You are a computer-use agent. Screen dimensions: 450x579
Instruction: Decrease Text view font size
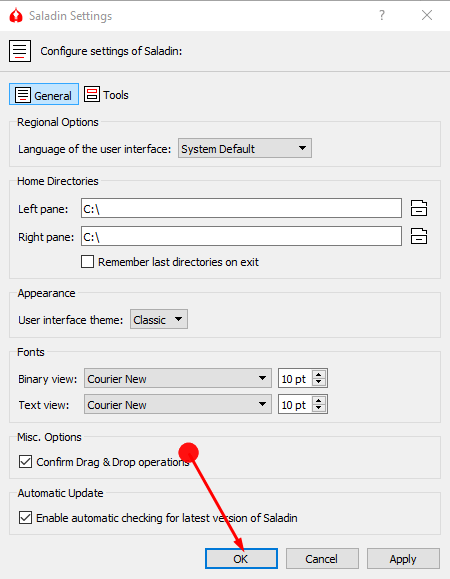pos(319,408)
